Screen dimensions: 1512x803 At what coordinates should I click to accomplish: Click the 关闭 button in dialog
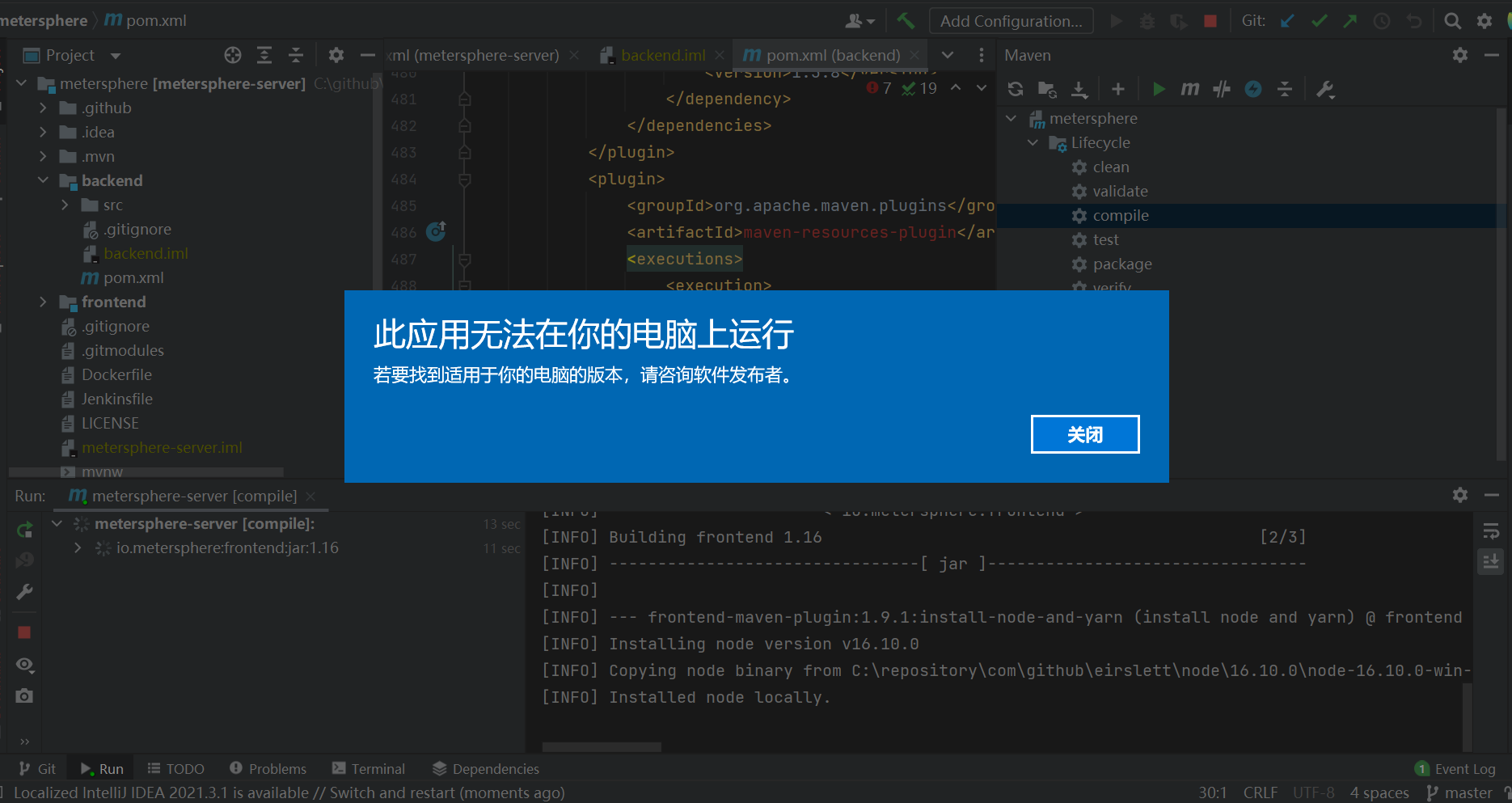1085,434
